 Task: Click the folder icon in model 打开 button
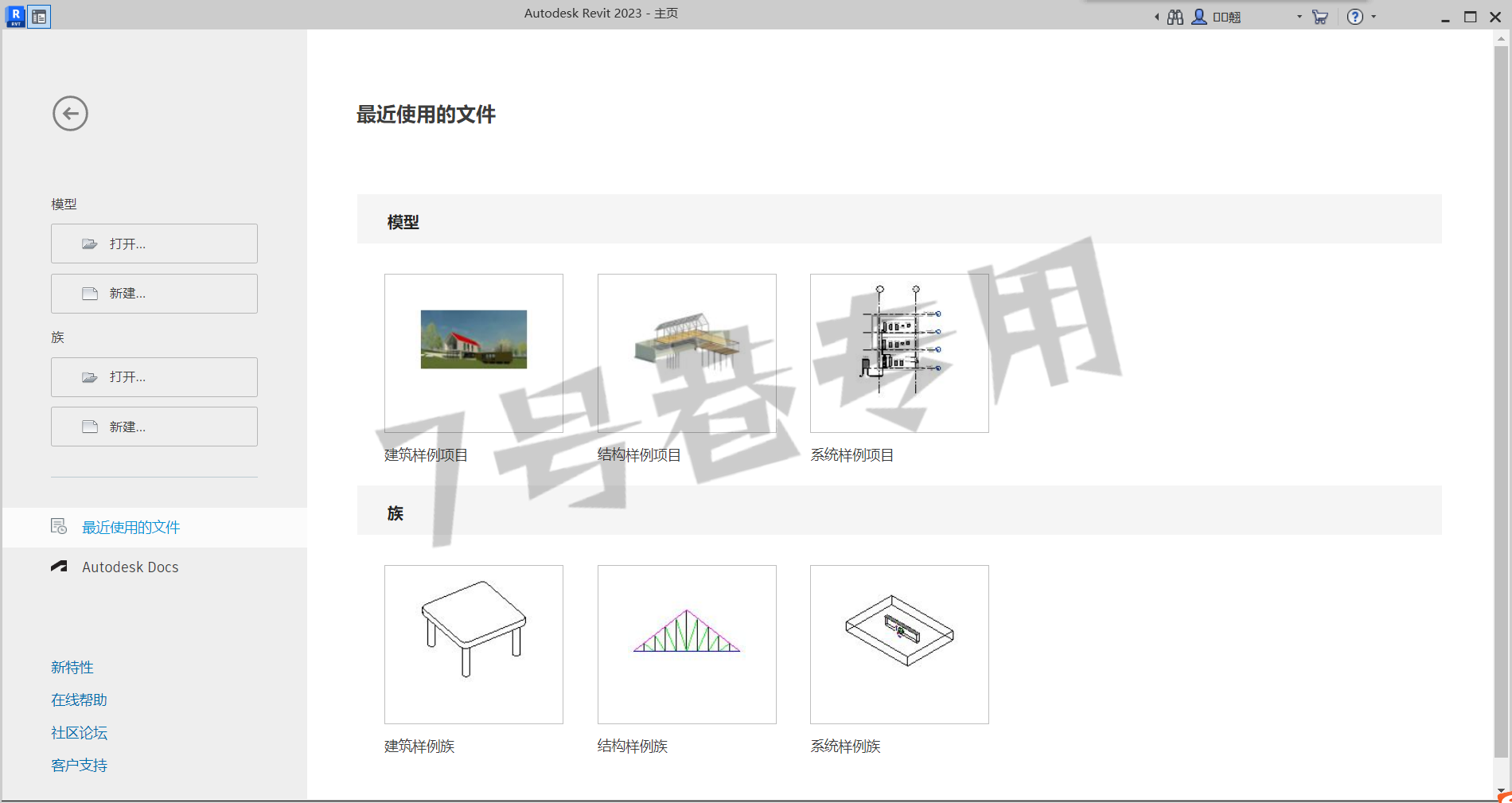point(90,244)
